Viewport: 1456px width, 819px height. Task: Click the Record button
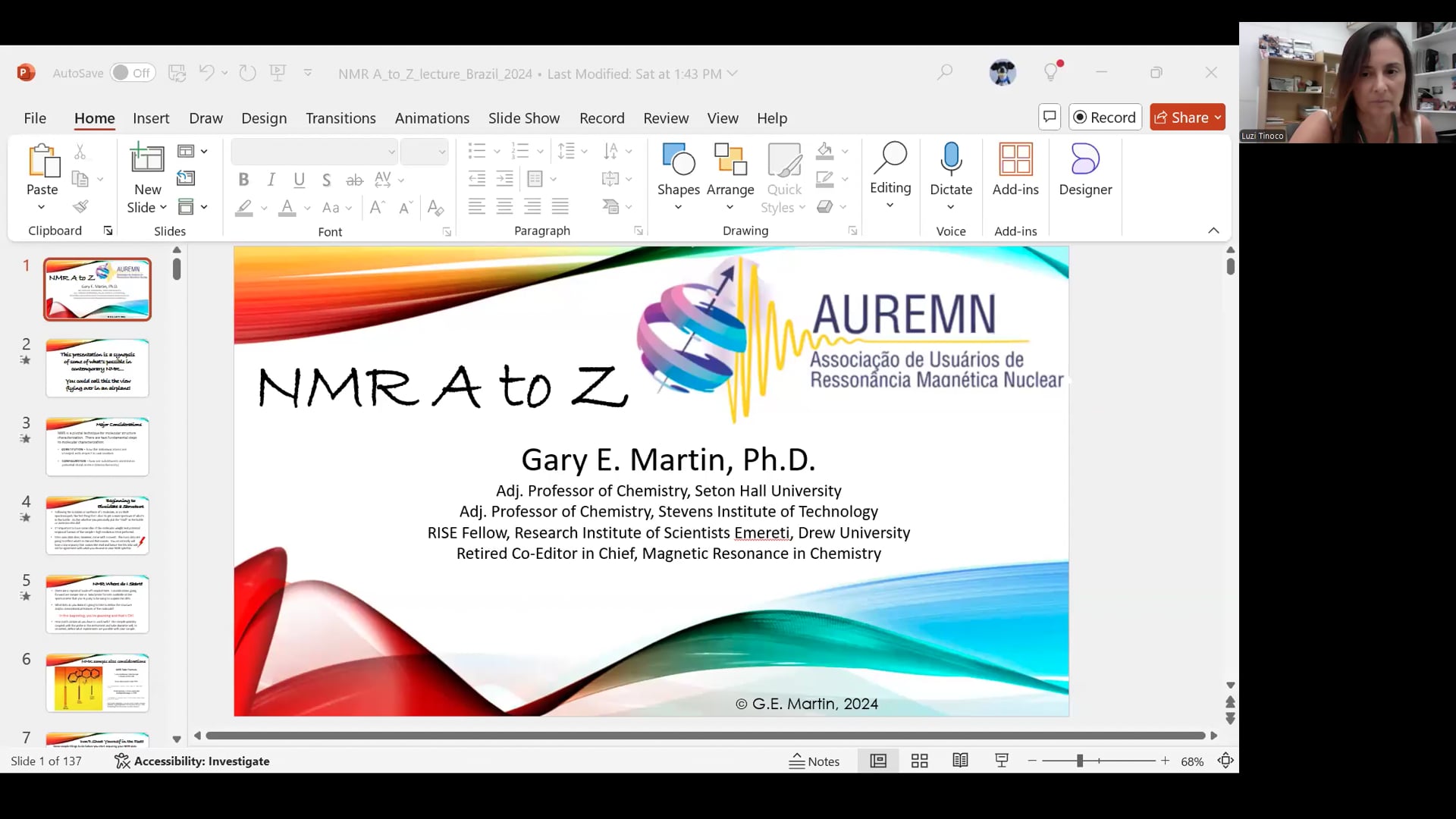pyautogui.click(x=1105, y=117)
